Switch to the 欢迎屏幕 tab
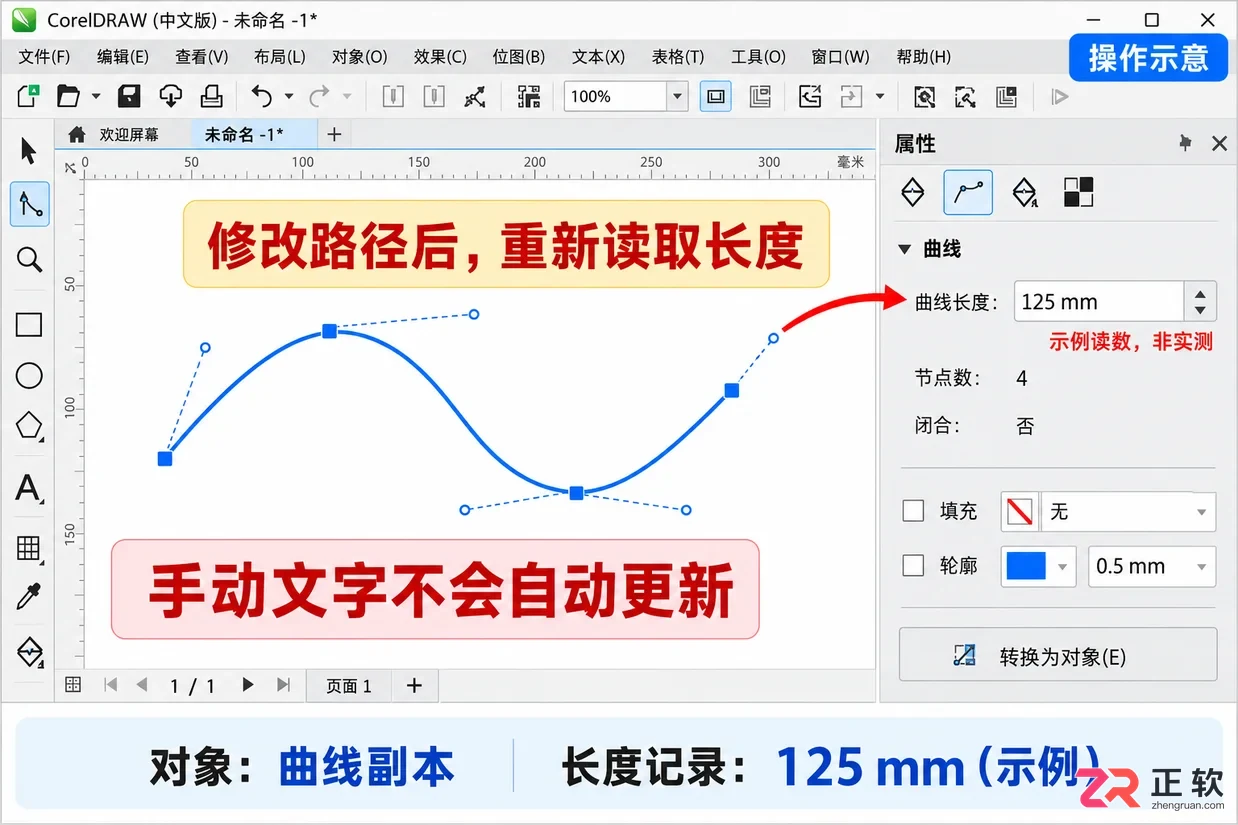This screenshot has width=1238, height=825. click(x=113, y=134)
